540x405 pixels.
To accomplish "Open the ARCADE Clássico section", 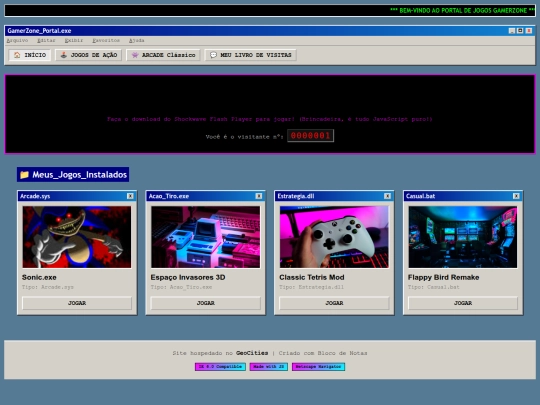I will pyautogui.click(x=163, y=55).
